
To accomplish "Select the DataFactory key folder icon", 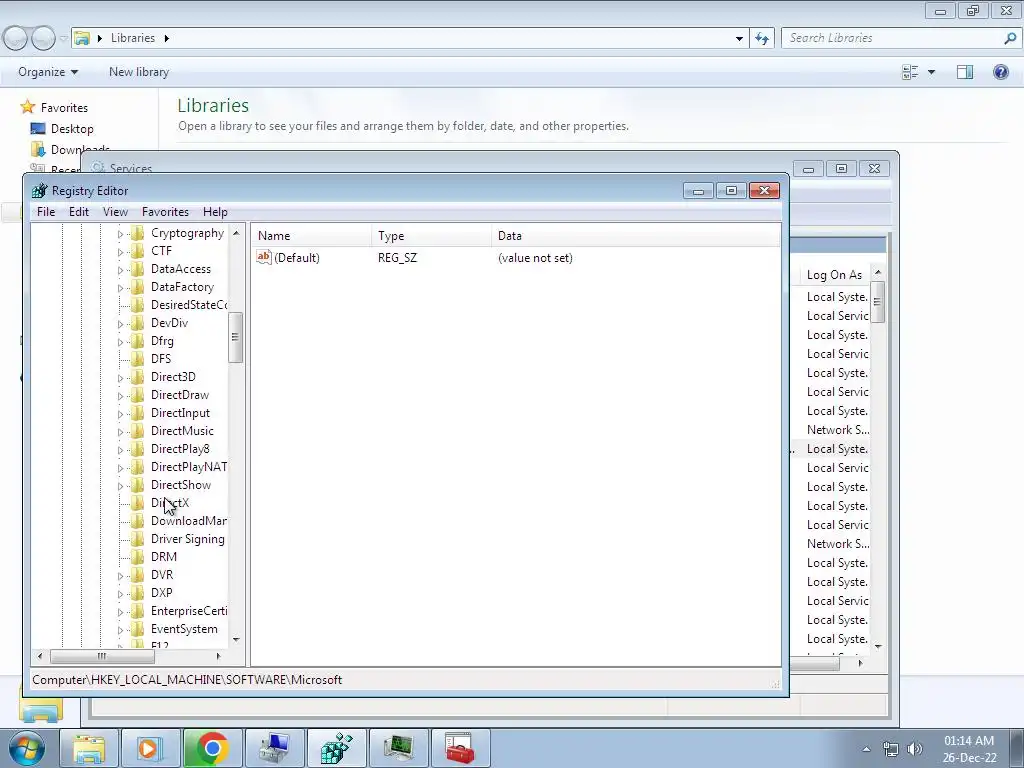I will [x=137, y=287].
